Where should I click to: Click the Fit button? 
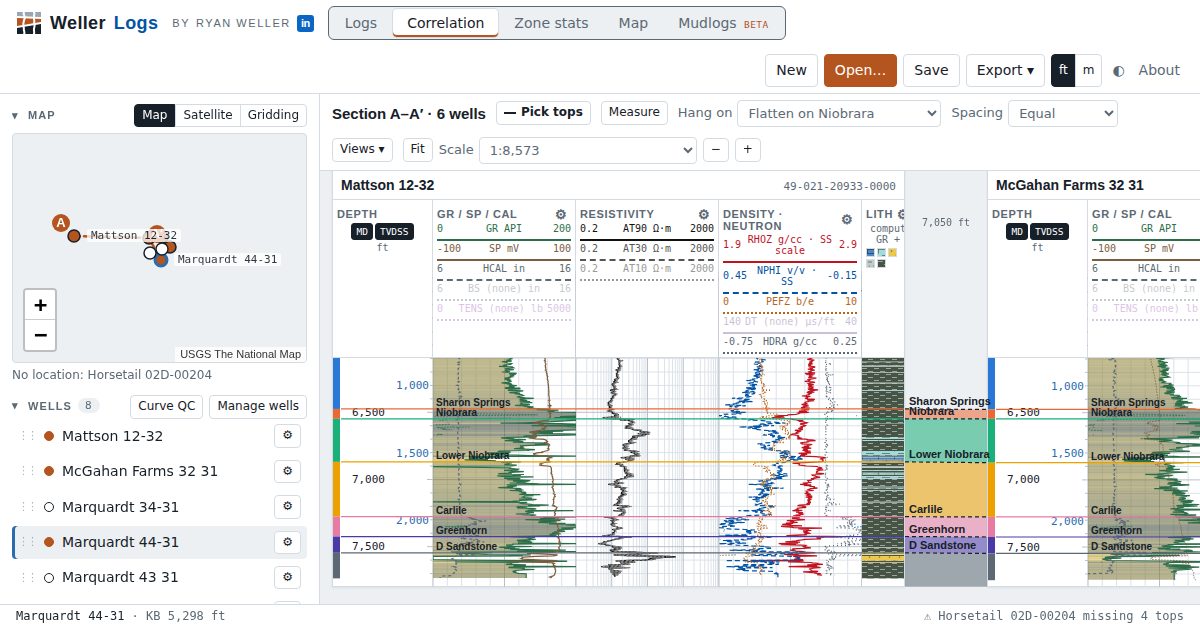point(418,149)
